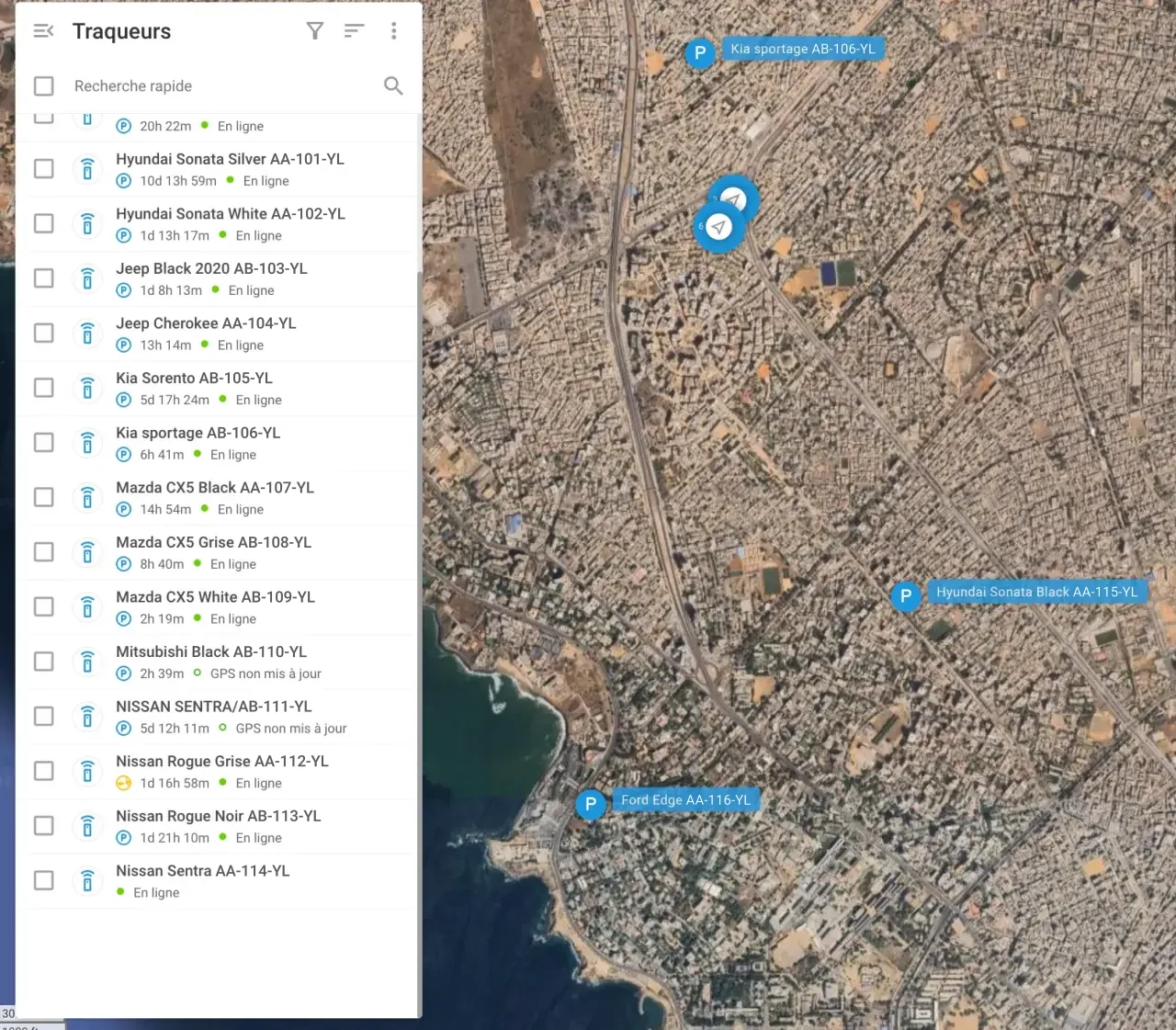
Task: Click tracker icon for Nissan Sentra AA-114-YL
Action: point(87,881)
